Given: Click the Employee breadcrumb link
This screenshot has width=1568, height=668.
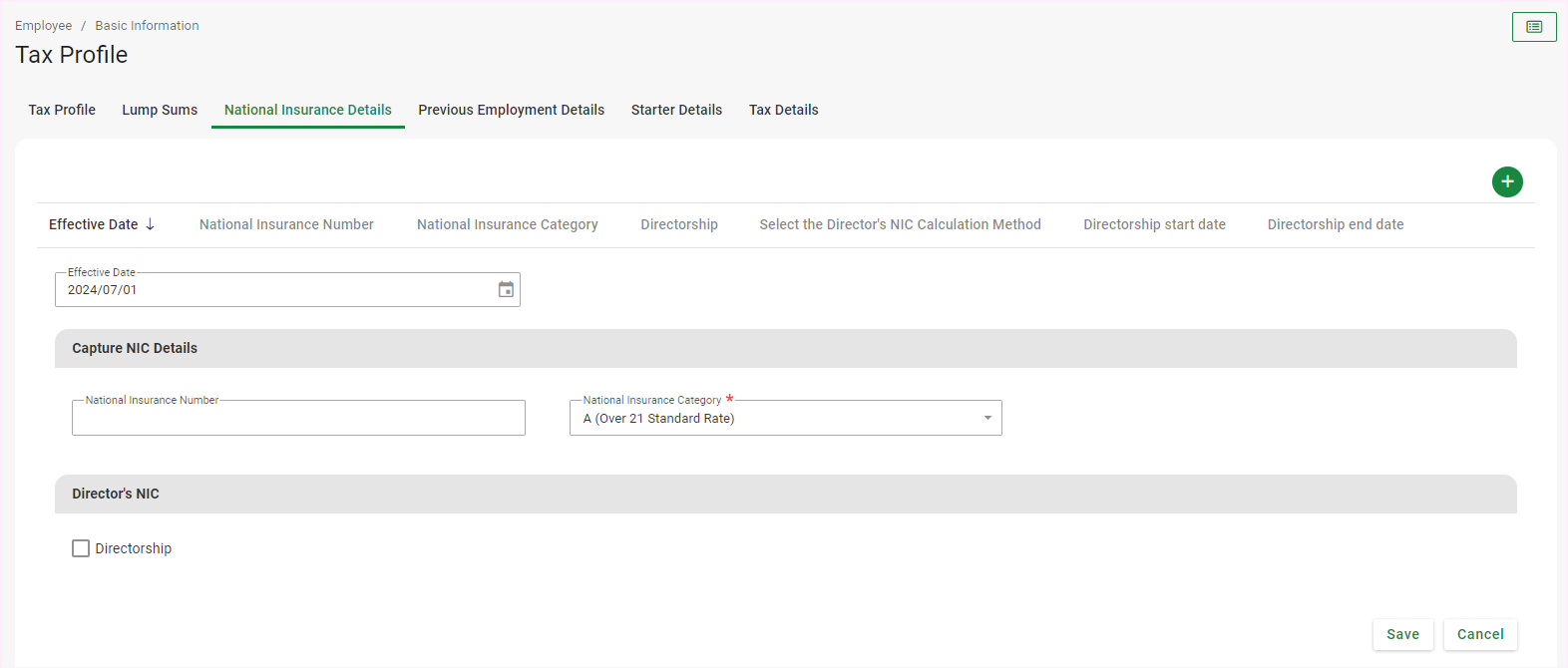Looking at the screenshot, I should (x=43, y=26).
